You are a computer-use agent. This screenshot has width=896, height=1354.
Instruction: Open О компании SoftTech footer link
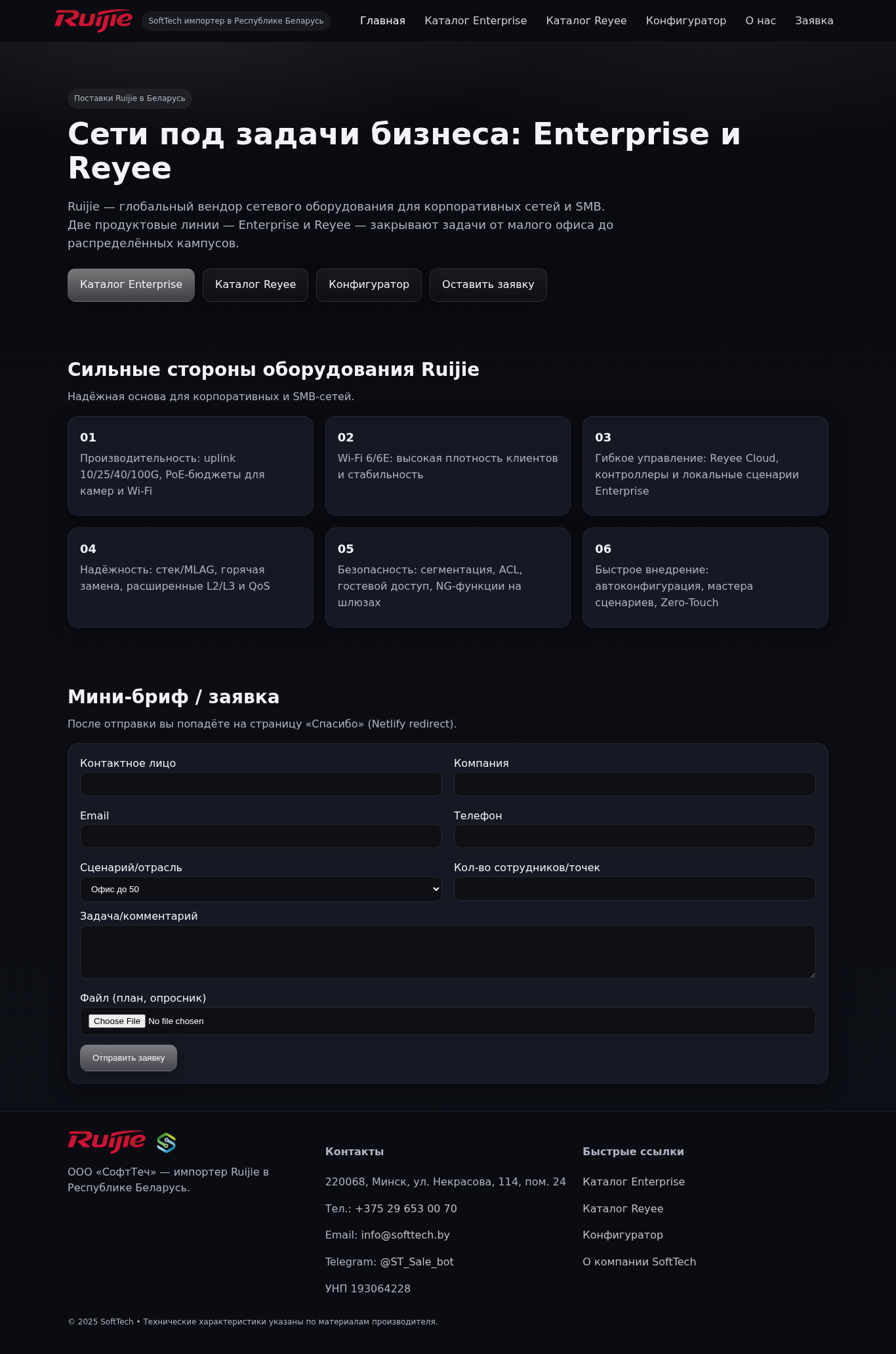pyautogui.click(x=640, y=1262)
